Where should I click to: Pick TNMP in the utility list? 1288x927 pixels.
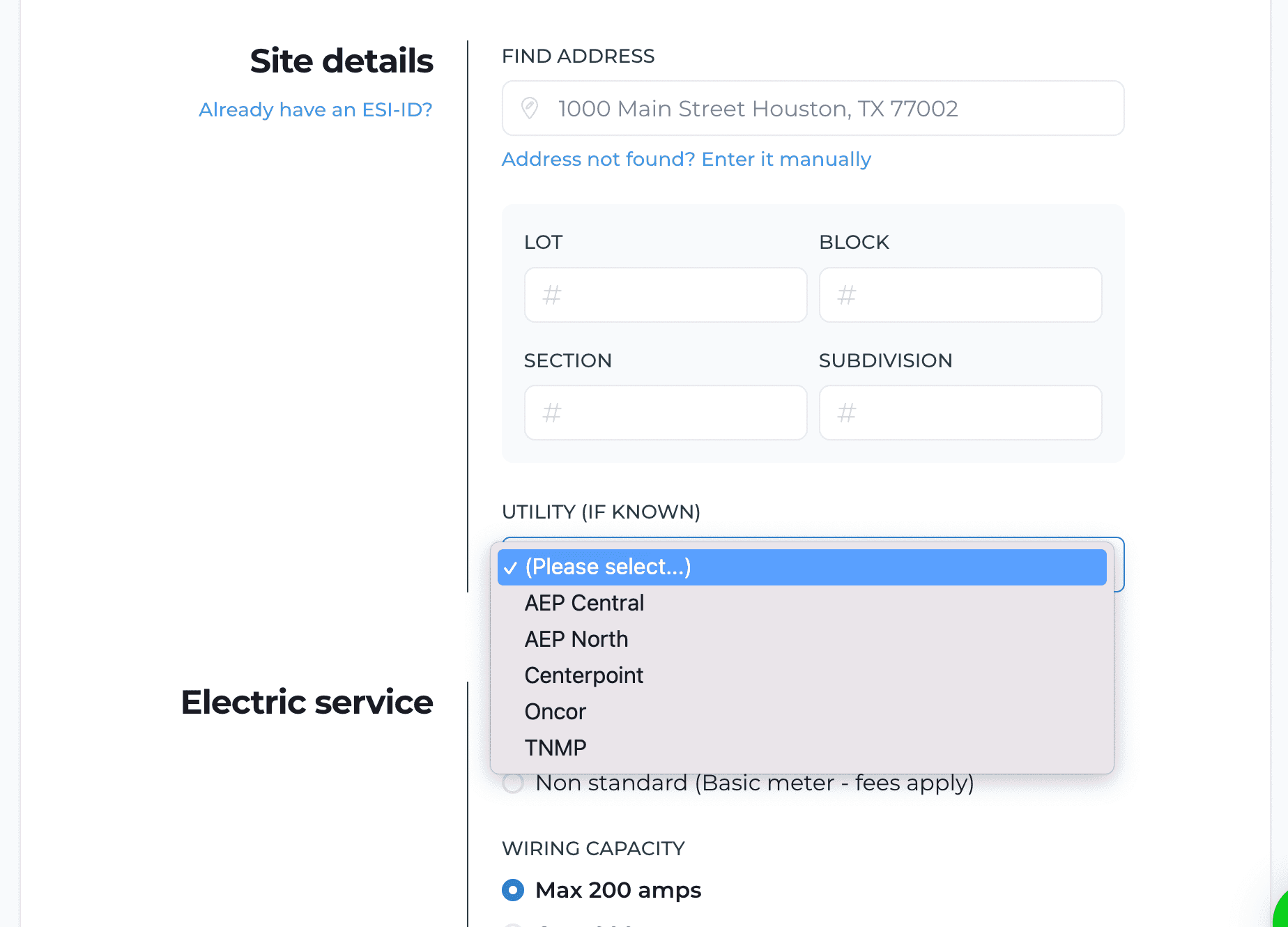click(555, 748)
